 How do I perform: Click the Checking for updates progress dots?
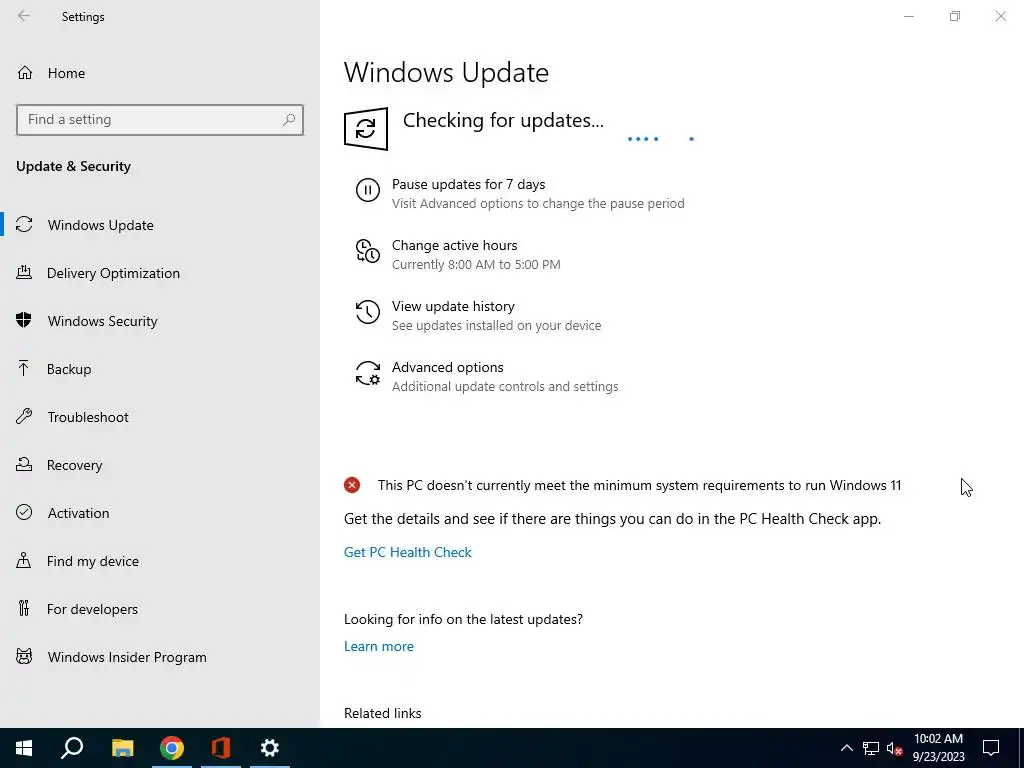660,138
